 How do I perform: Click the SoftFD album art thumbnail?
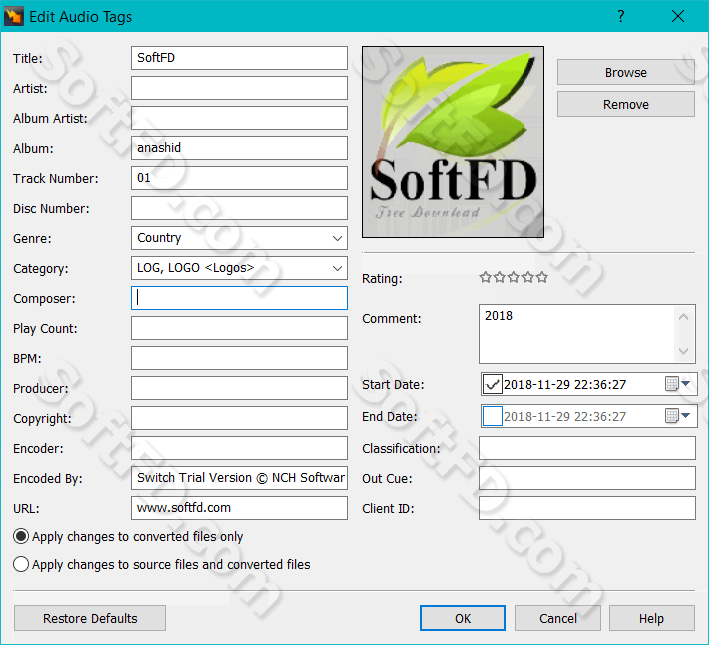(453, 142)
